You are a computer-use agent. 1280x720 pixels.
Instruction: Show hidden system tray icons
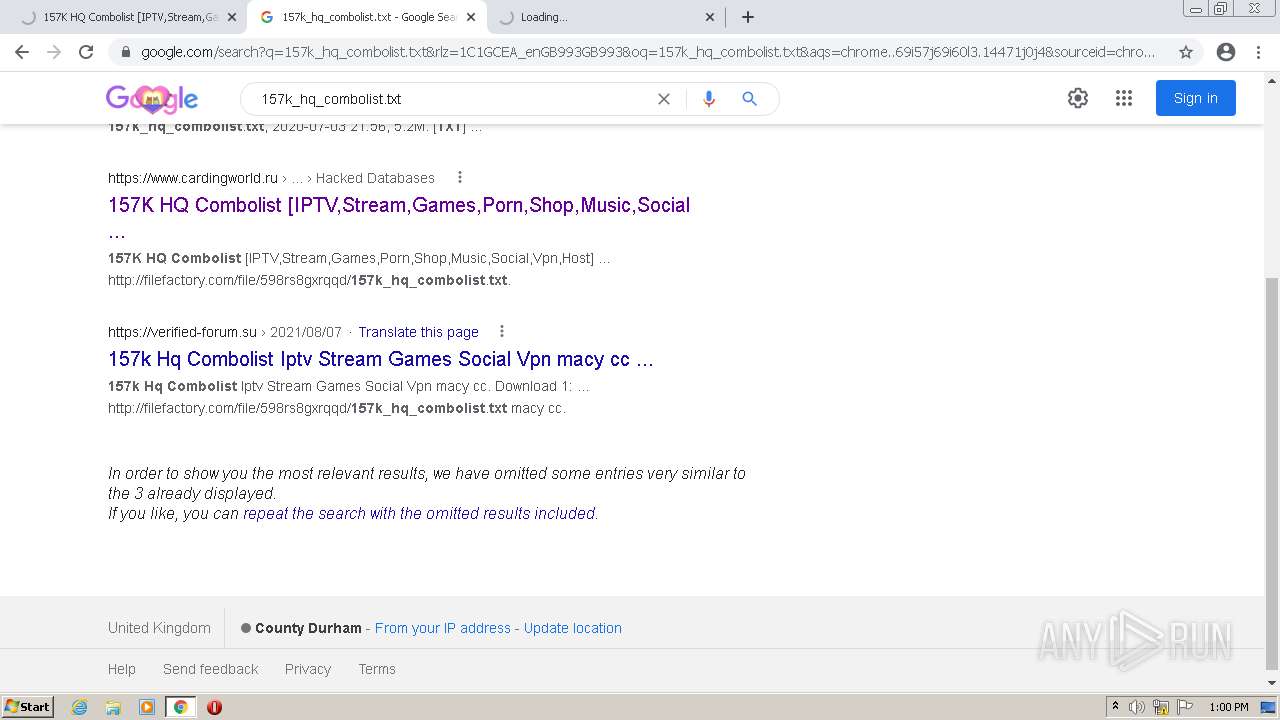tap(1115, 707)
